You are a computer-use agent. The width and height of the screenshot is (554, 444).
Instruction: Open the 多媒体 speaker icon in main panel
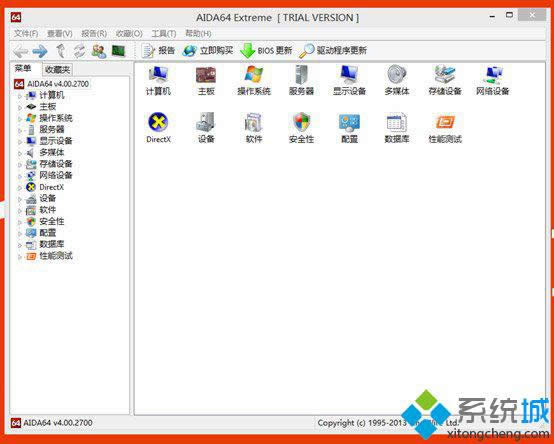(397, 80)
